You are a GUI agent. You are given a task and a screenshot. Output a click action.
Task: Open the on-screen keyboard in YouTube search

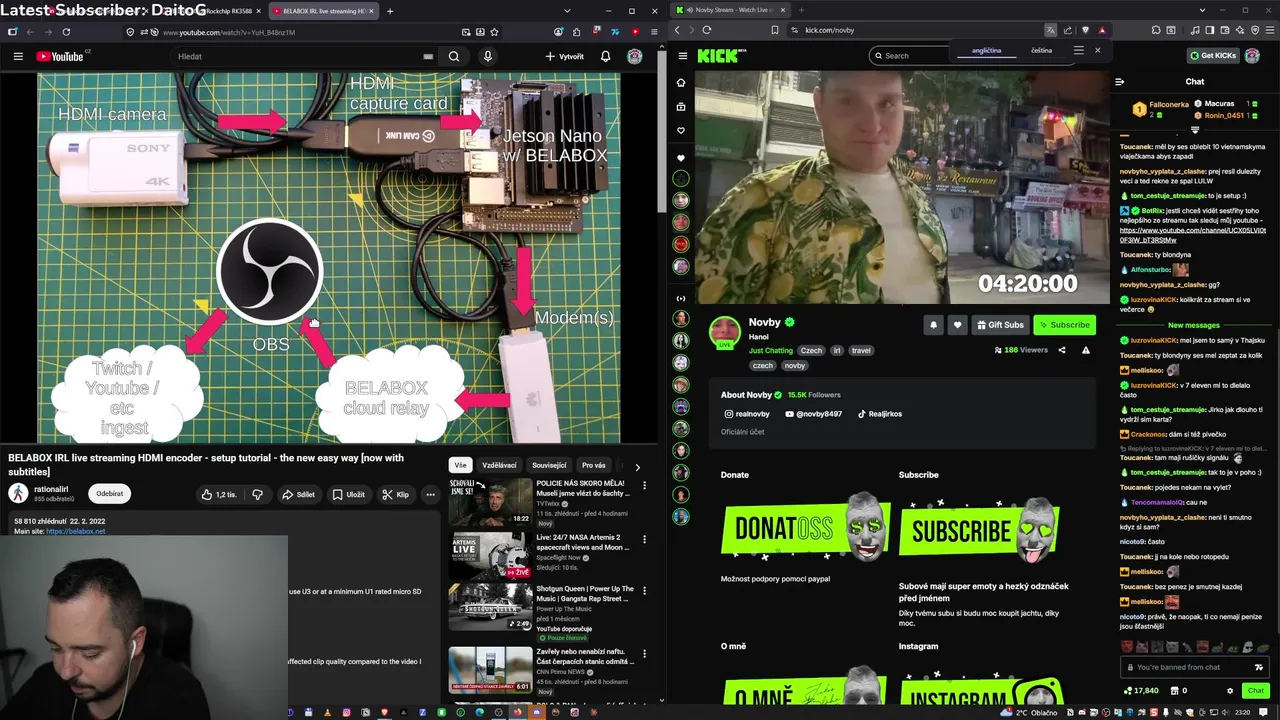click(428, 57)
